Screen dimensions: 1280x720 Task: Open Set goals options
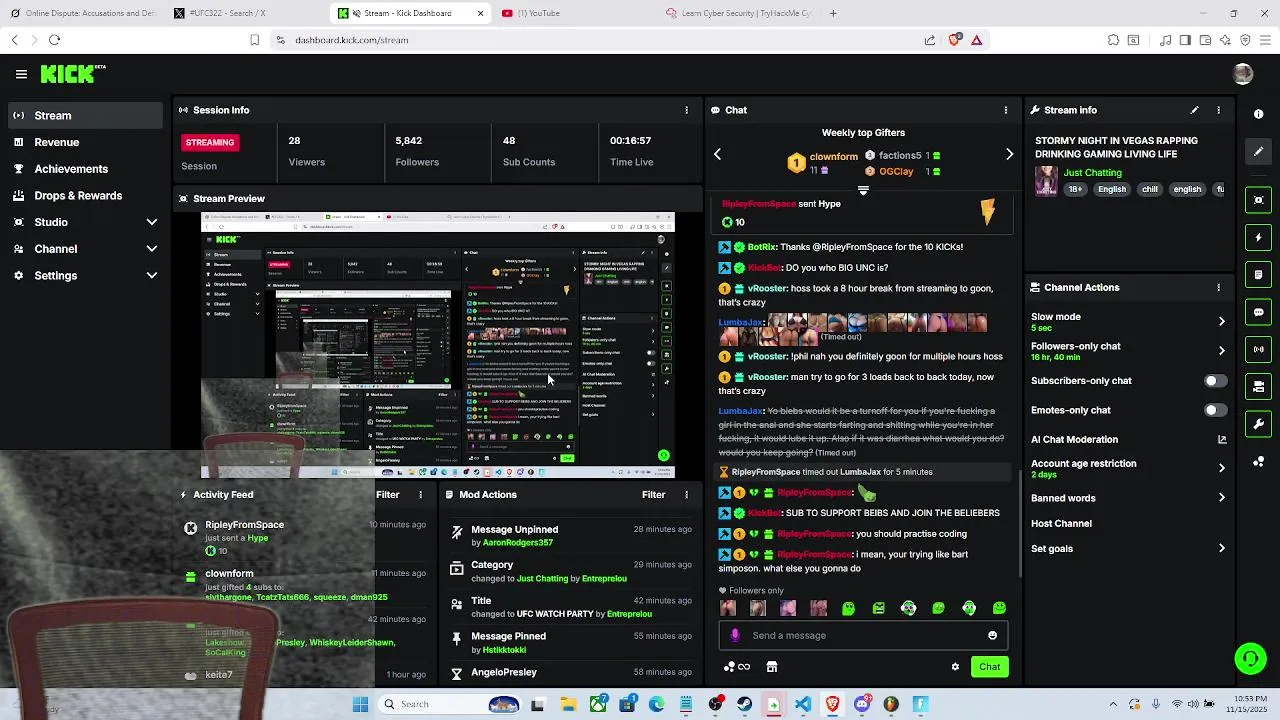[1221, 548]
